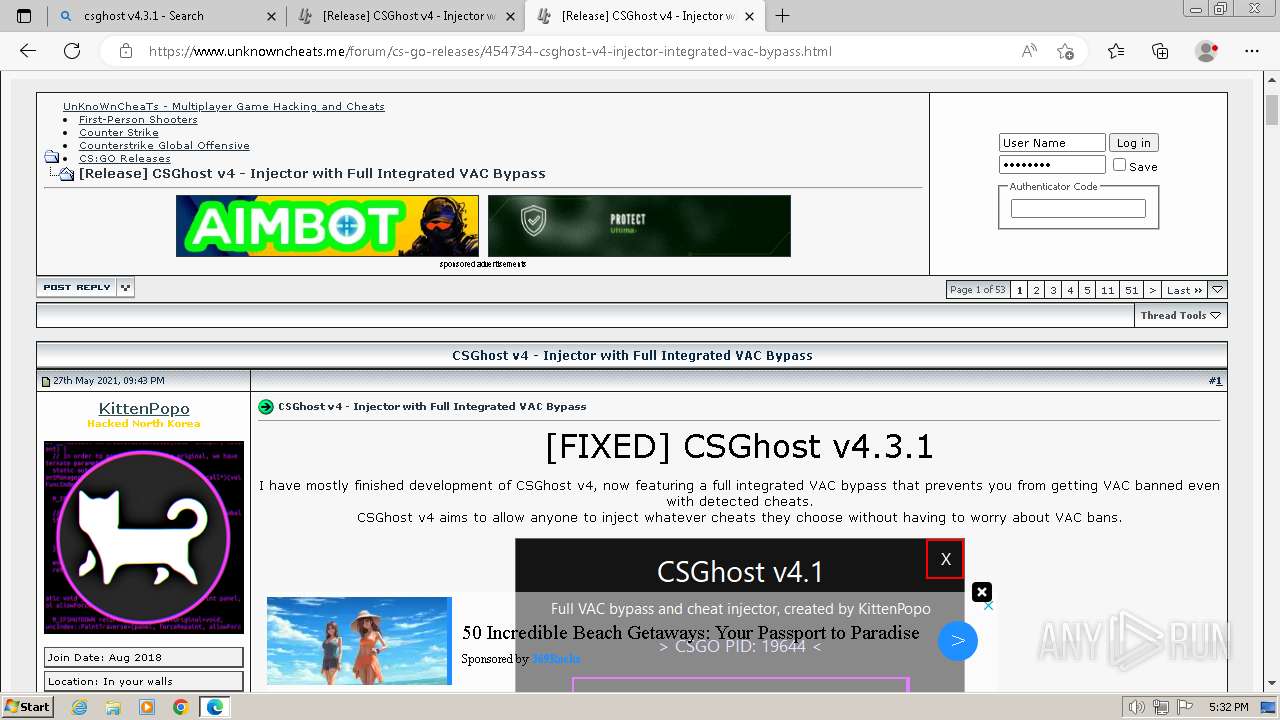This screenshot has height=720, width=1280.
Task: Click the folder icon beside CS:GO Releases
Action: pyautogui.click(x=52, y=158)
